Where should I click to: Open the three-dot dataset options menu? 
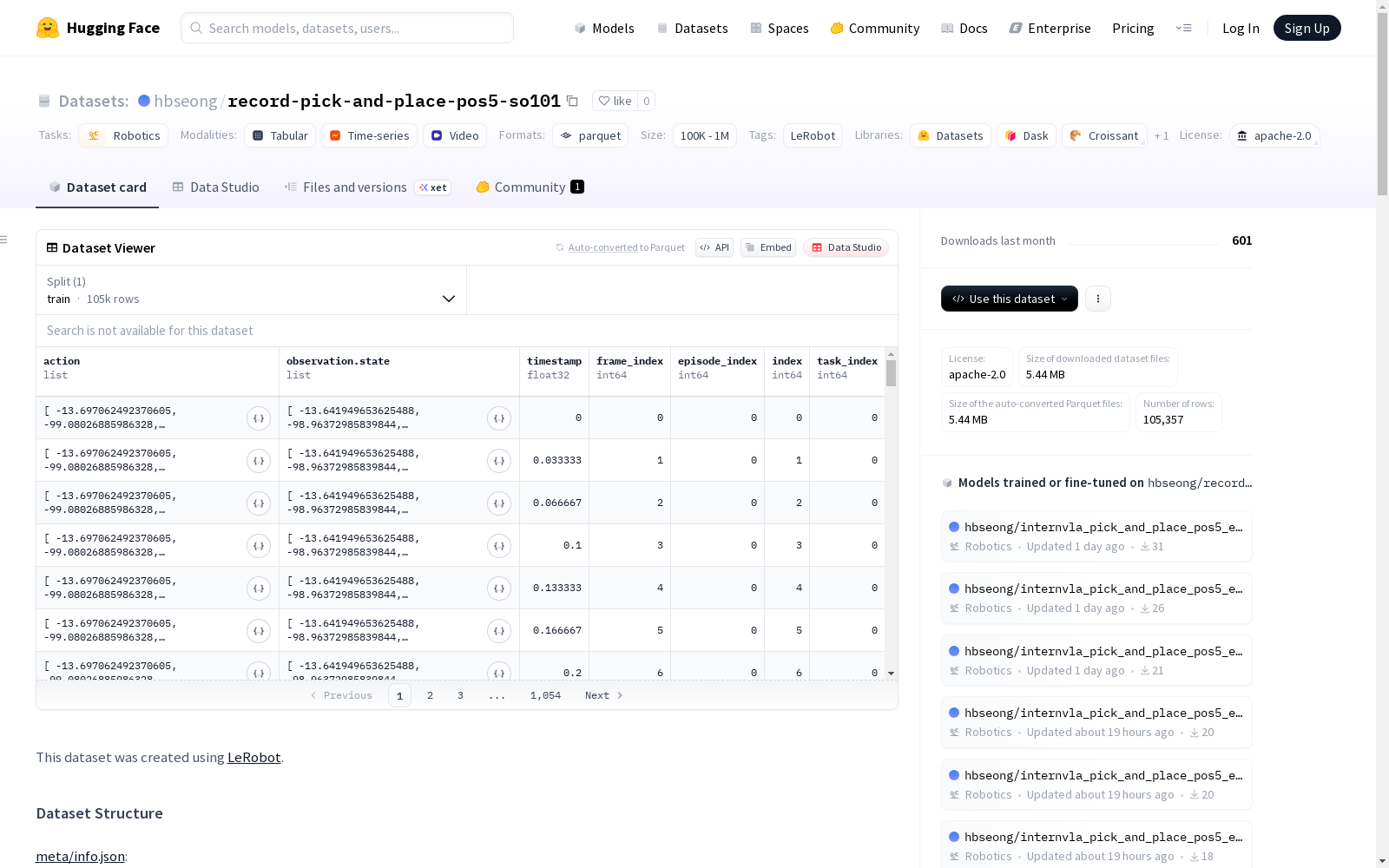pos(1098,299)
